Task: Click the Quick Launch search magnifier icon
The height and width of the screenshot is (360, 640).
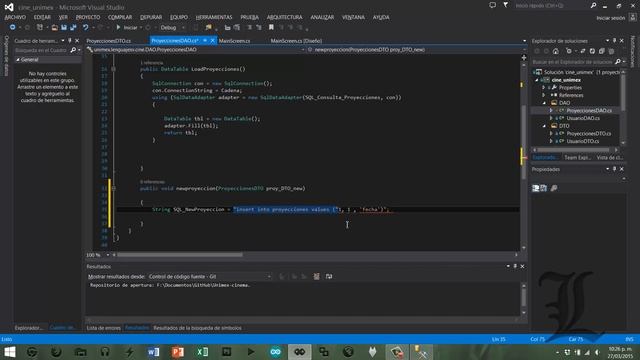Action: click(593, 5)
